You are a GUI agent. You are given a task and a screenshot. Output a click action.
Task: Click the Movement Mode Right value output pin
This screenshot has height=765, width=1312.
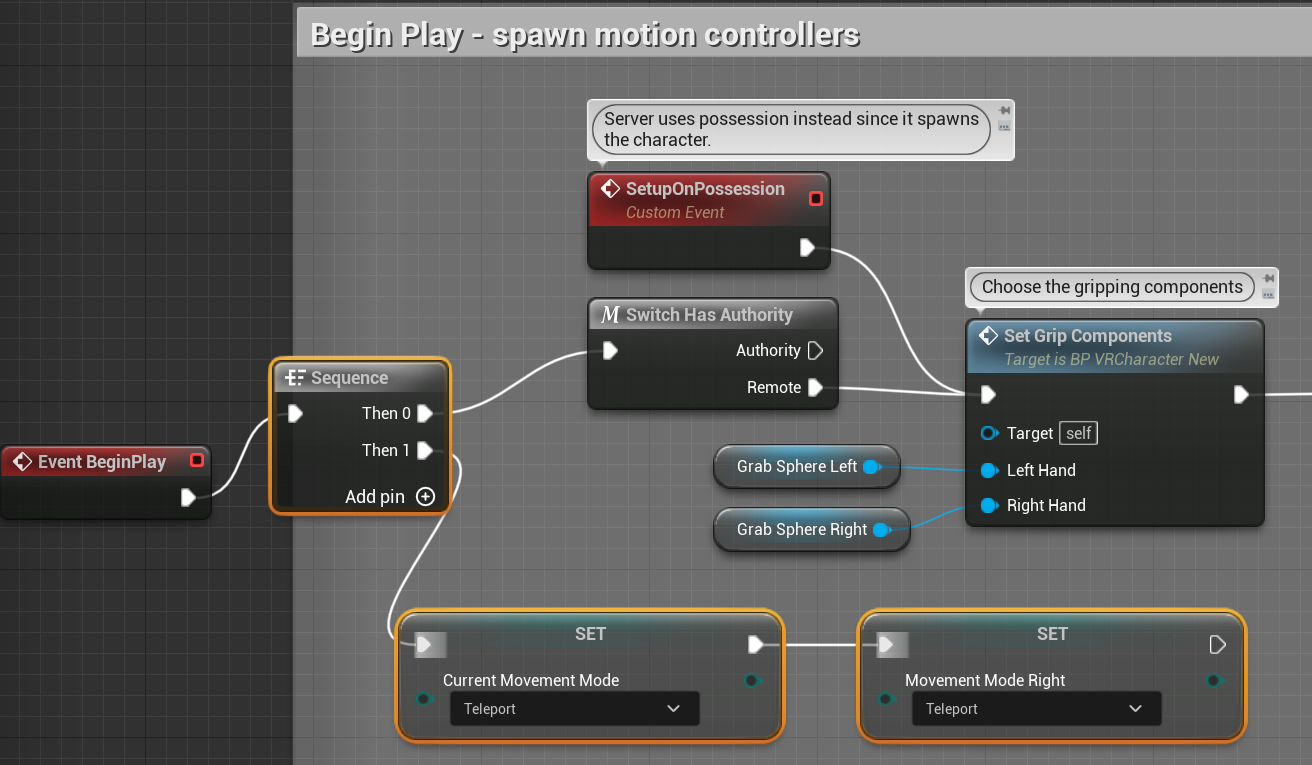tap(1214, 681)
